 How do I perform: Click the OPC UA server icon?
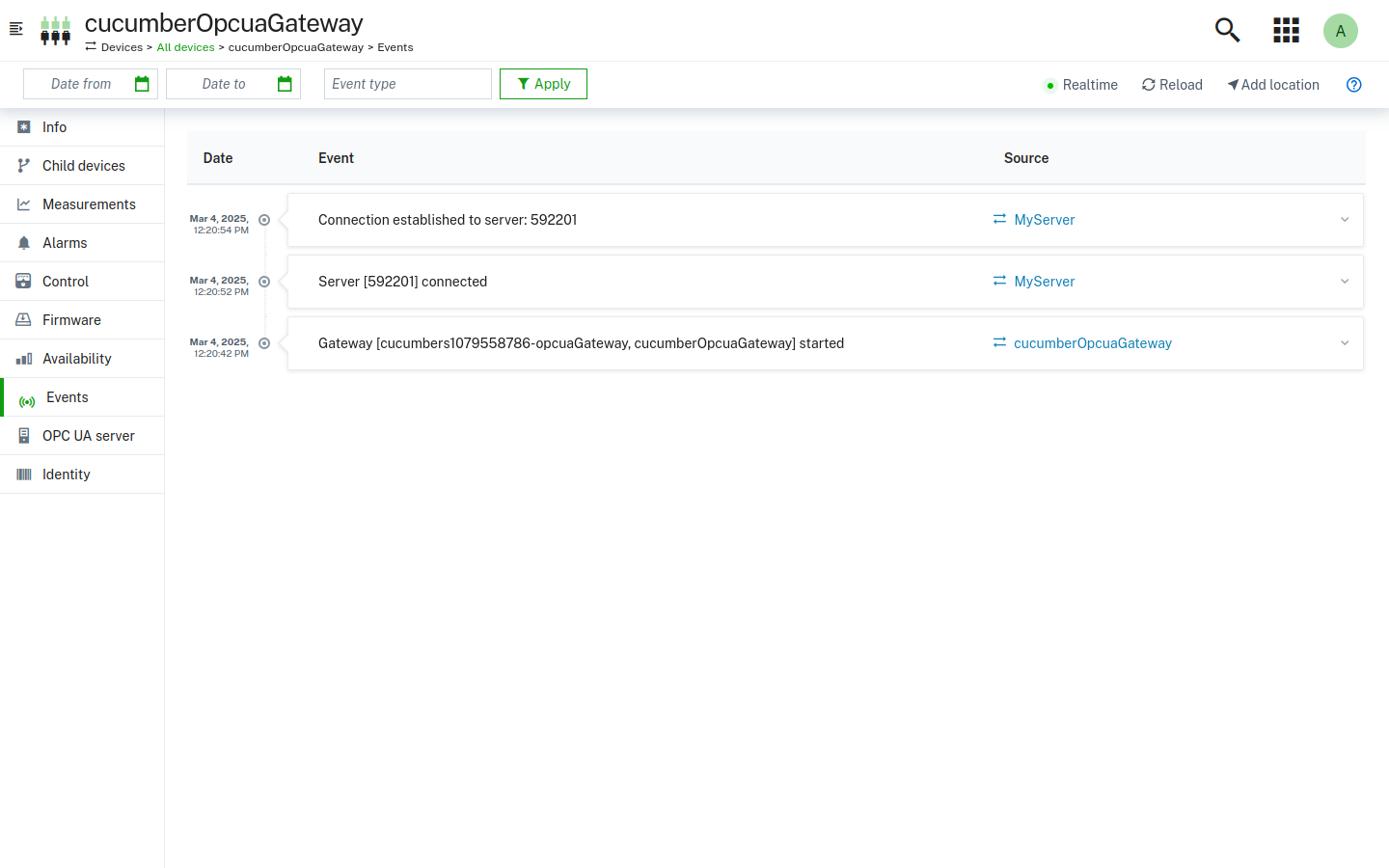[24, 435]
